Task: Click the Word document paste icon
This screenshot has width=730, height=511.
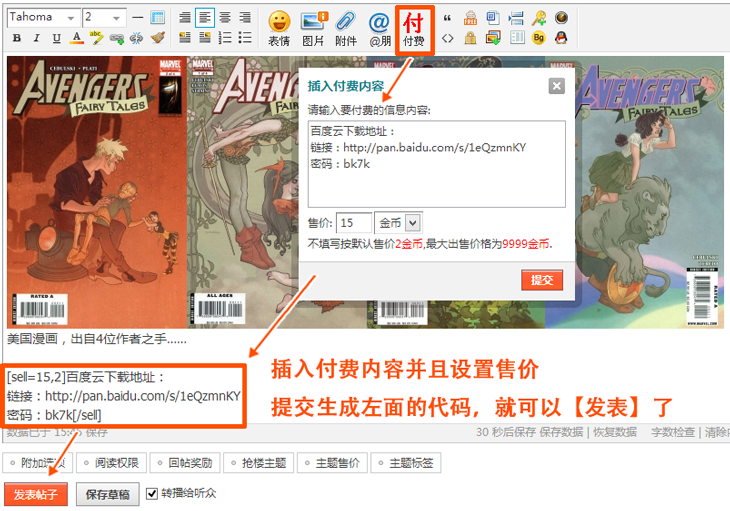Action: [493, 18]
